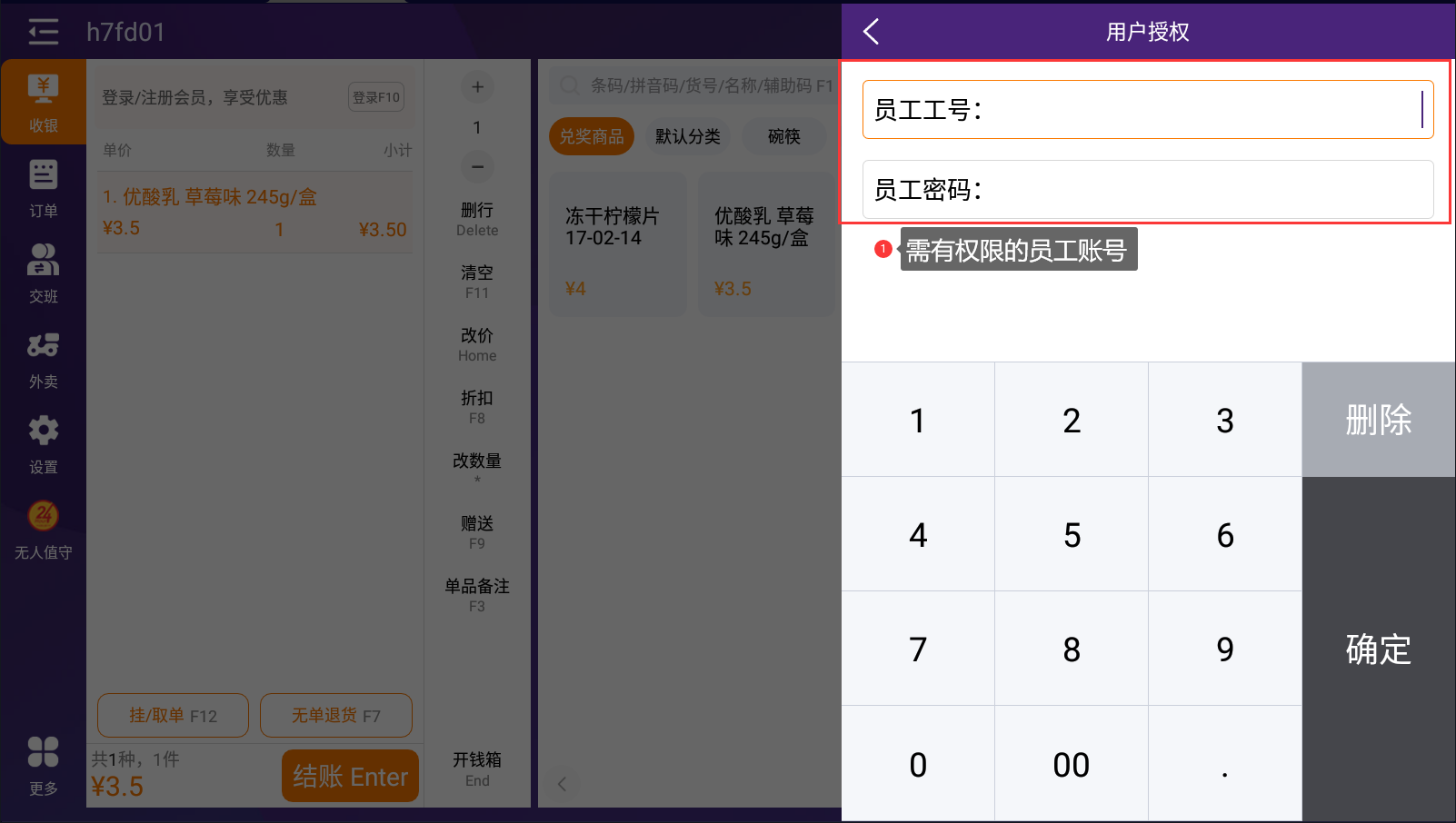Toggle the hamburger menu at top left

click(x=43, y=32)
